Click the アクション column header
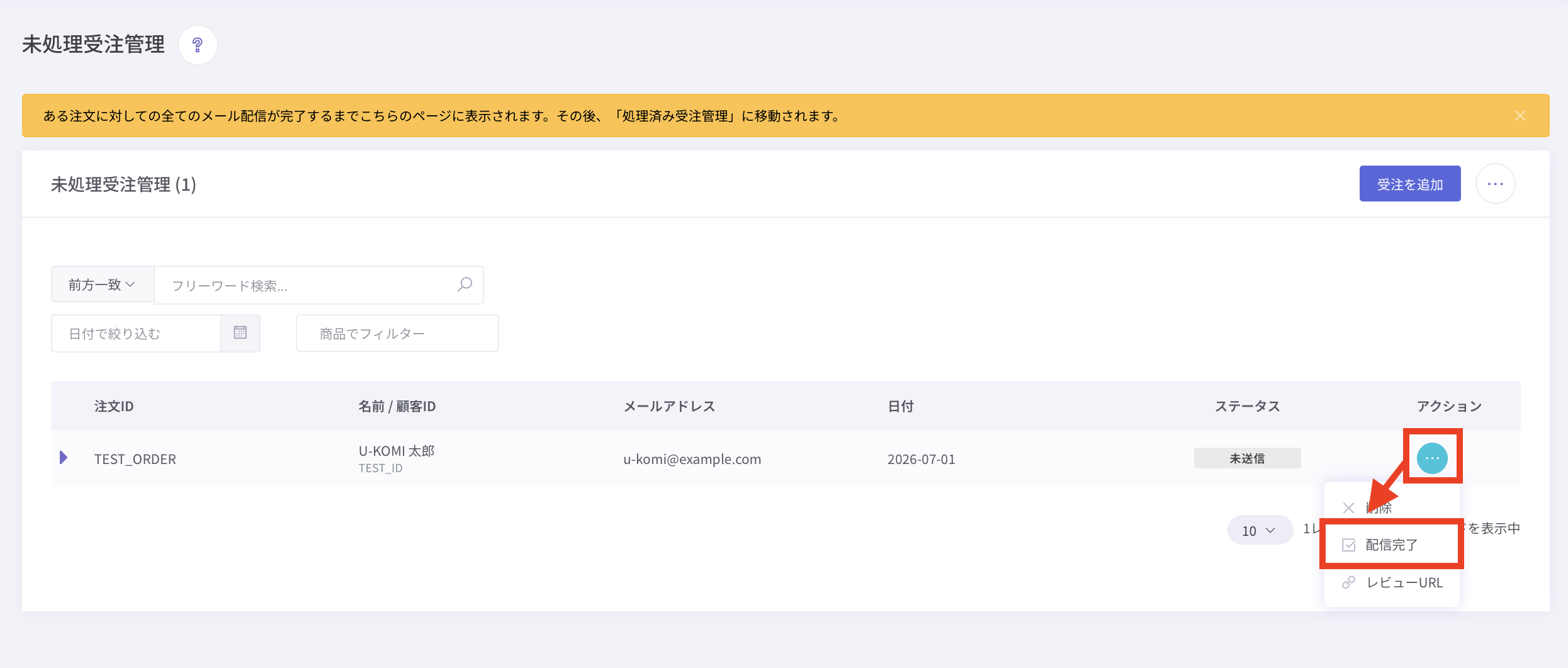This screenshot has height=668, width=1568. click(x=1448, y=406)
